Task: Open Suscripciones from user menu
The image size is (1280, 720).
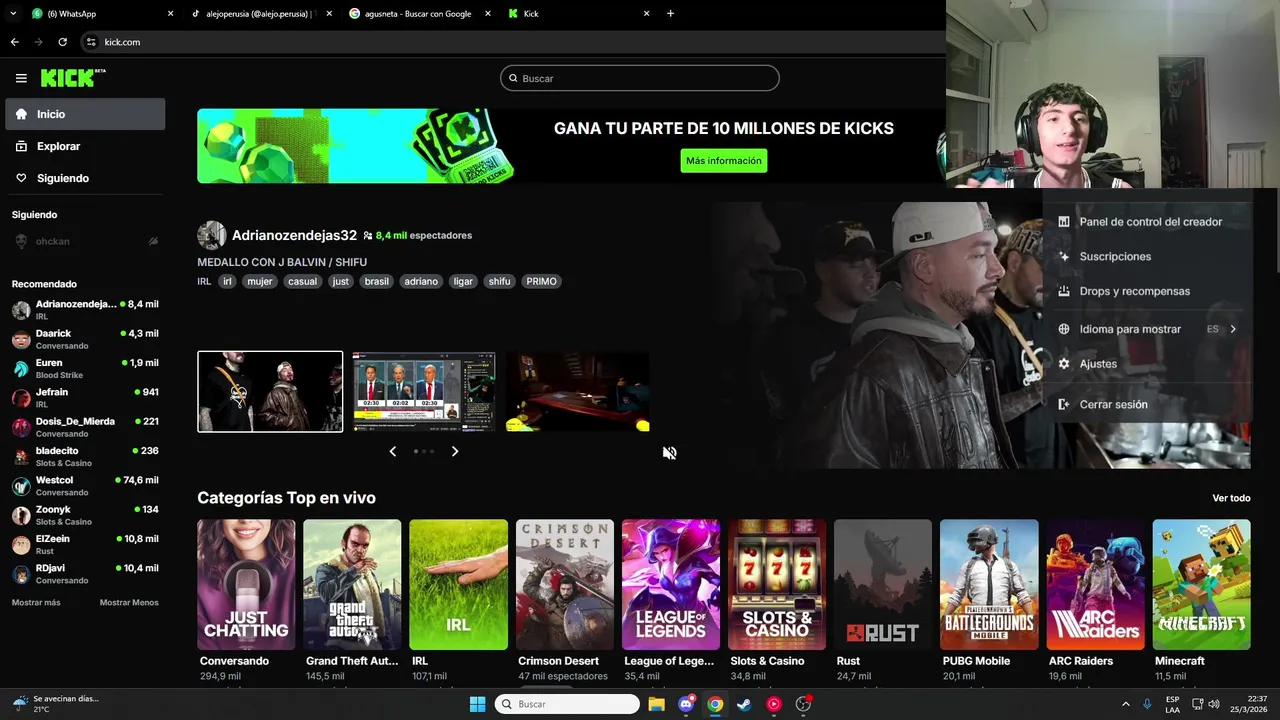Action: coord(1147,257)
